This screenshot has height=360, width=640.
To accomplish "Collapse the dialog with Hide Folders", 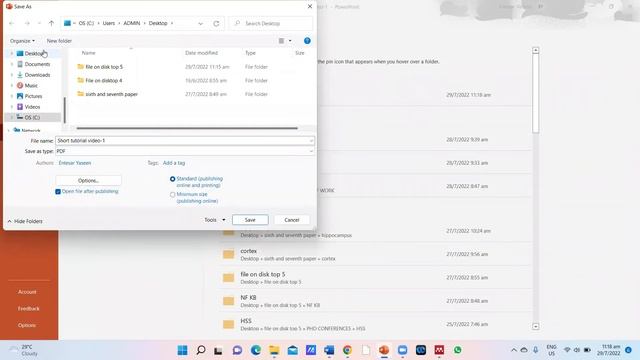I will pyautogui.click(x=25, y=221).
